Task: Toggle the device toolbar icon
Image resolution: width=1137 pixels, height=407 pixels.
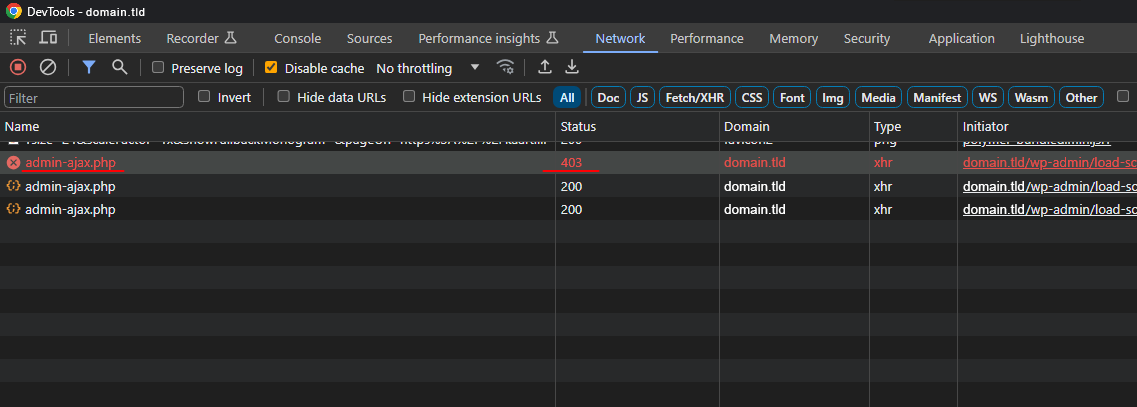Action: [x=48, y=38]
